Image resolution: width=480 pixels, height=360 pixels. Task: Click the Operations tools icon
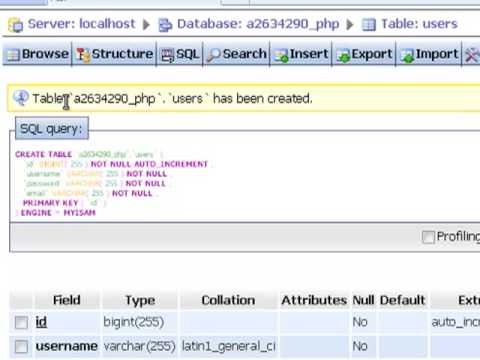coord(472,55)
